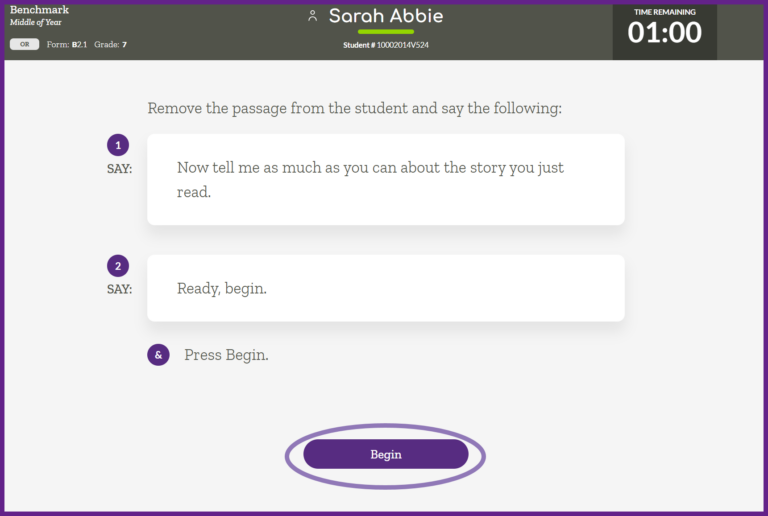The height and width of the screenshot is (516, 768).
Task: Click the "Press Begin." instruction text
Action: click(x=226, y=355)
